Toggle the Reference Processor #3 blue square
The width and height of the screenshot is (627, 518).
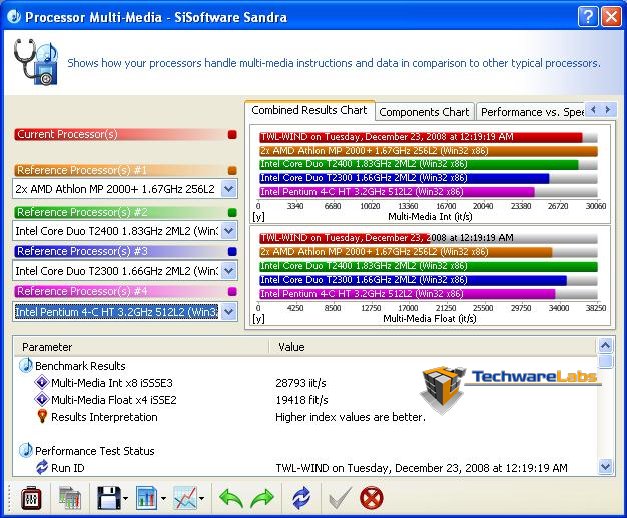(232, 252)
